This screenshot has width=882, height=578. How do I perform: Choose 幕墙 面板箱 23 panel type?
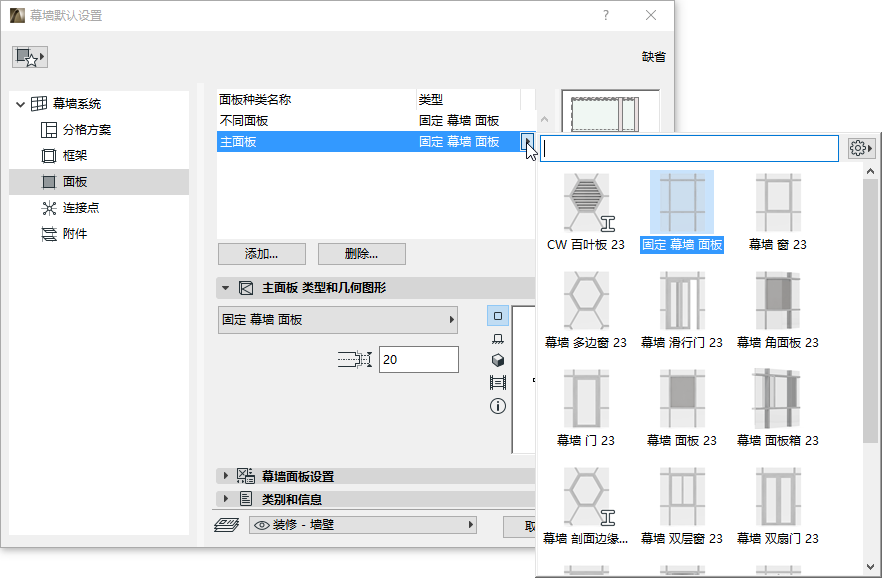(778, 408)
